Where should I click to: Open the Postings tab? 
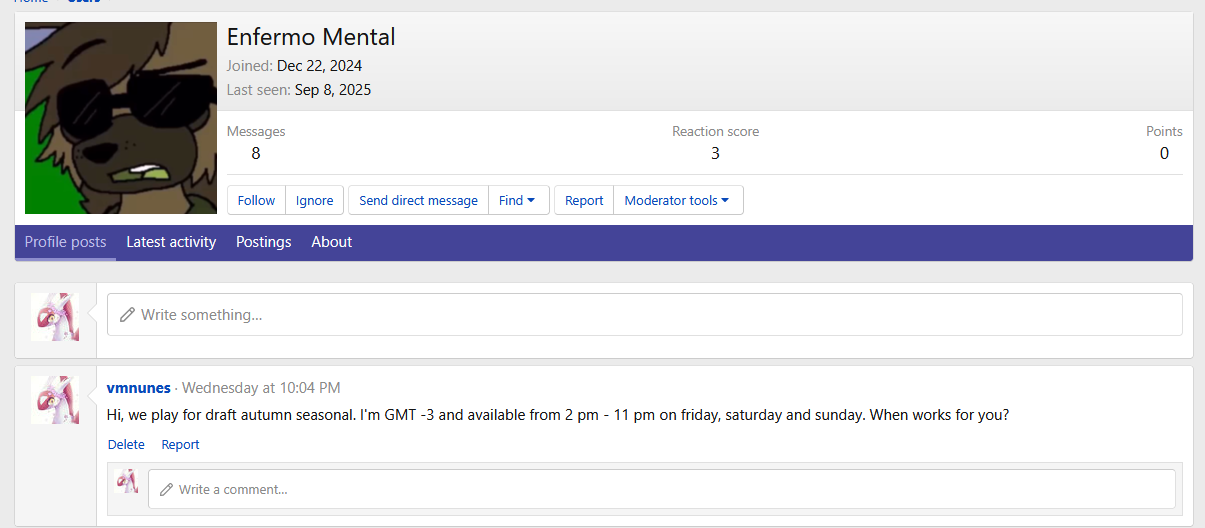(263, 242)
